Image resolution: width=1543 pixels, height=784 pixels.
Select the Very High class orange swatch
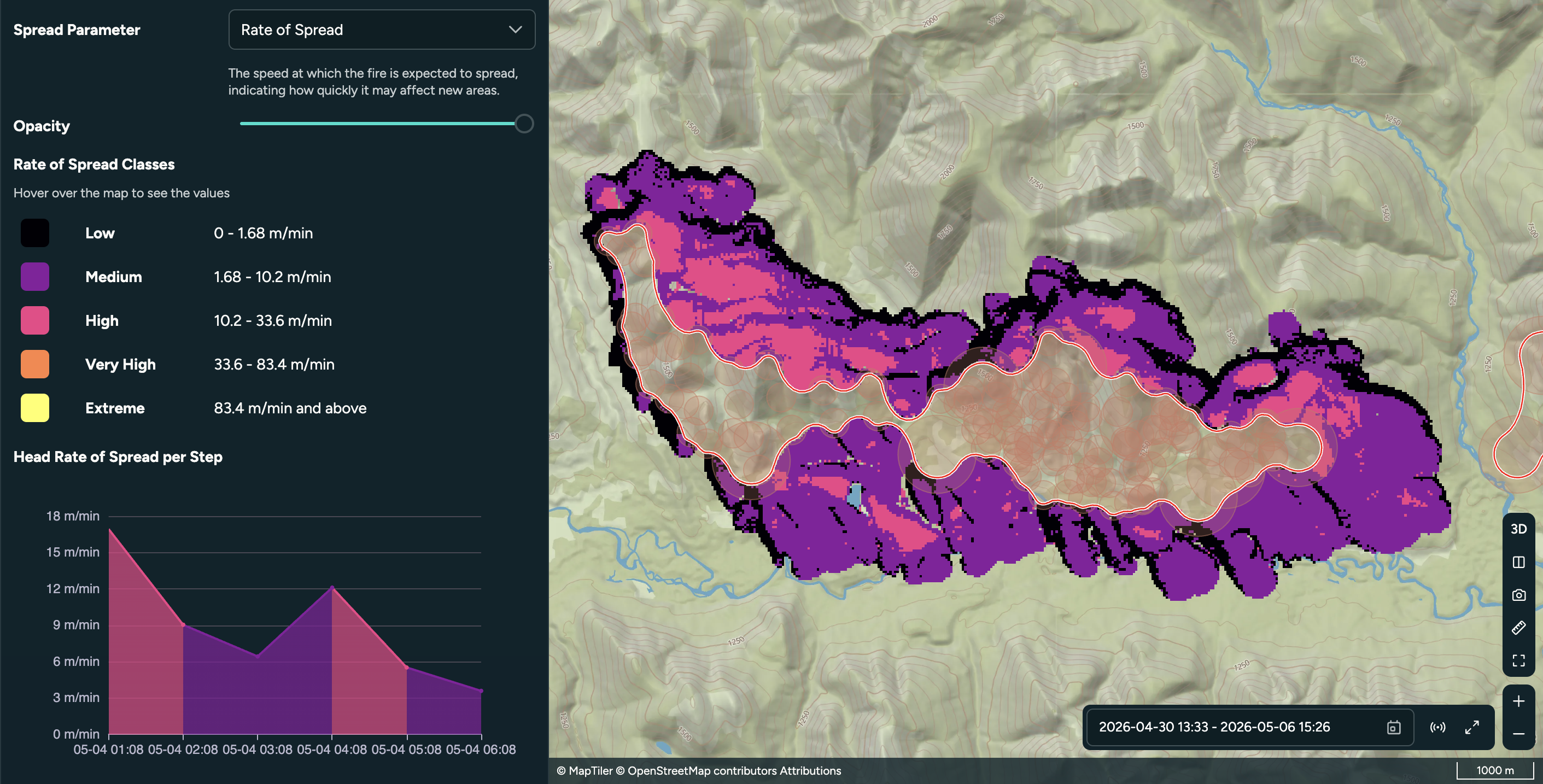point(35,364)
